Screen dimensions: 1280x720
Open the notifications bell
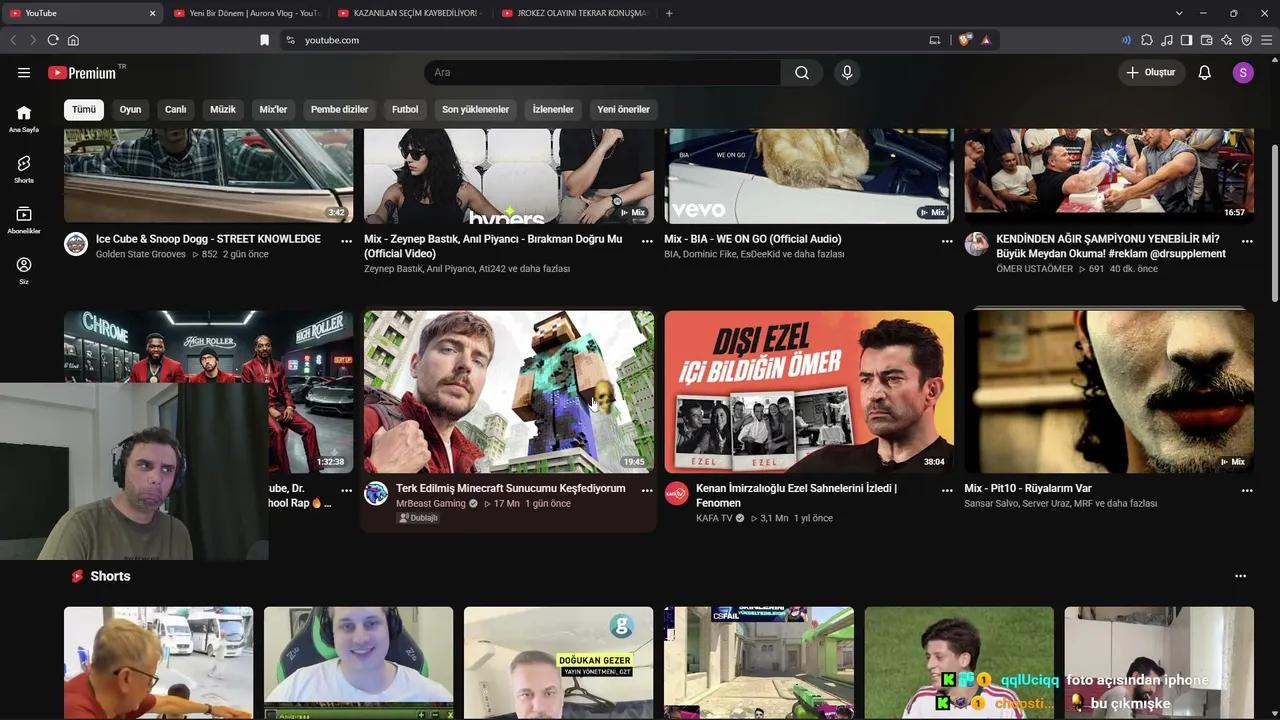1205,72
